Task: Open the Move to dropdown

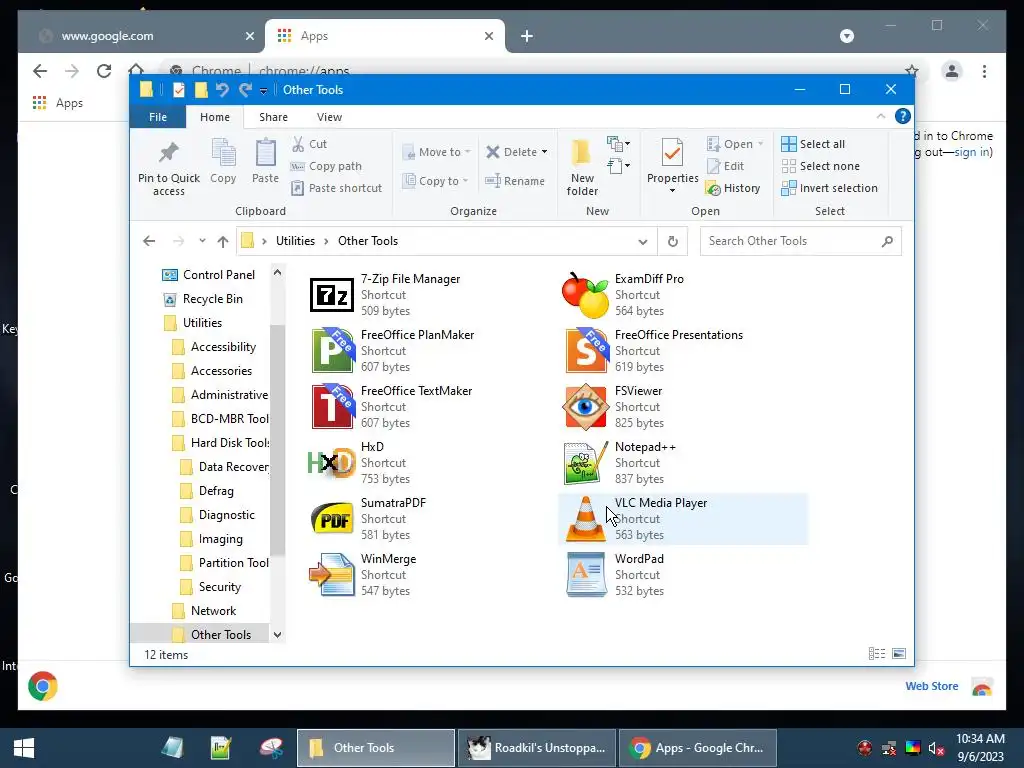Action: coord(436,152)
